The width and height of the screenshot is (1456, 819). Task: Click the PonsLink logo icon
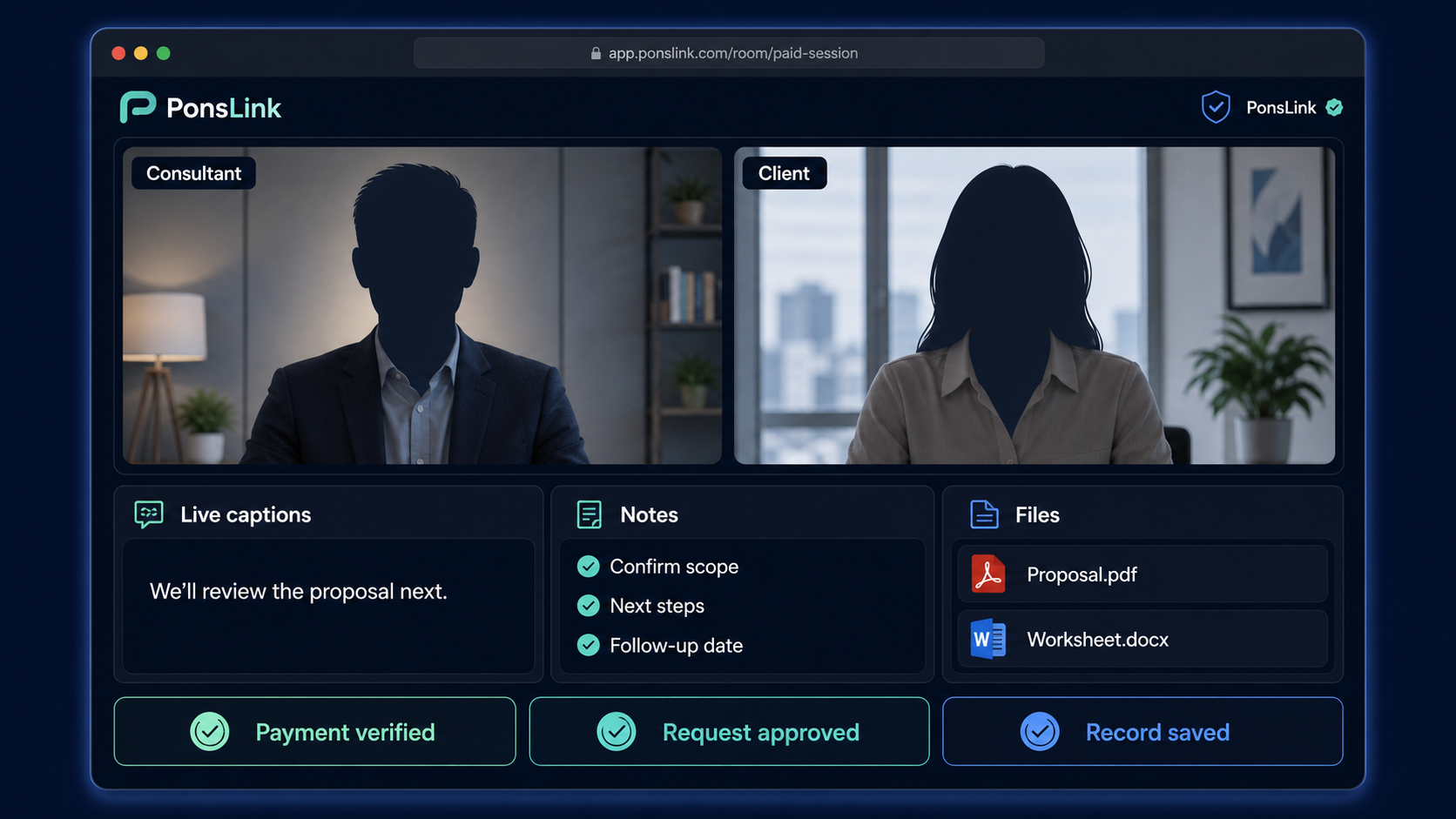[138, 107]
